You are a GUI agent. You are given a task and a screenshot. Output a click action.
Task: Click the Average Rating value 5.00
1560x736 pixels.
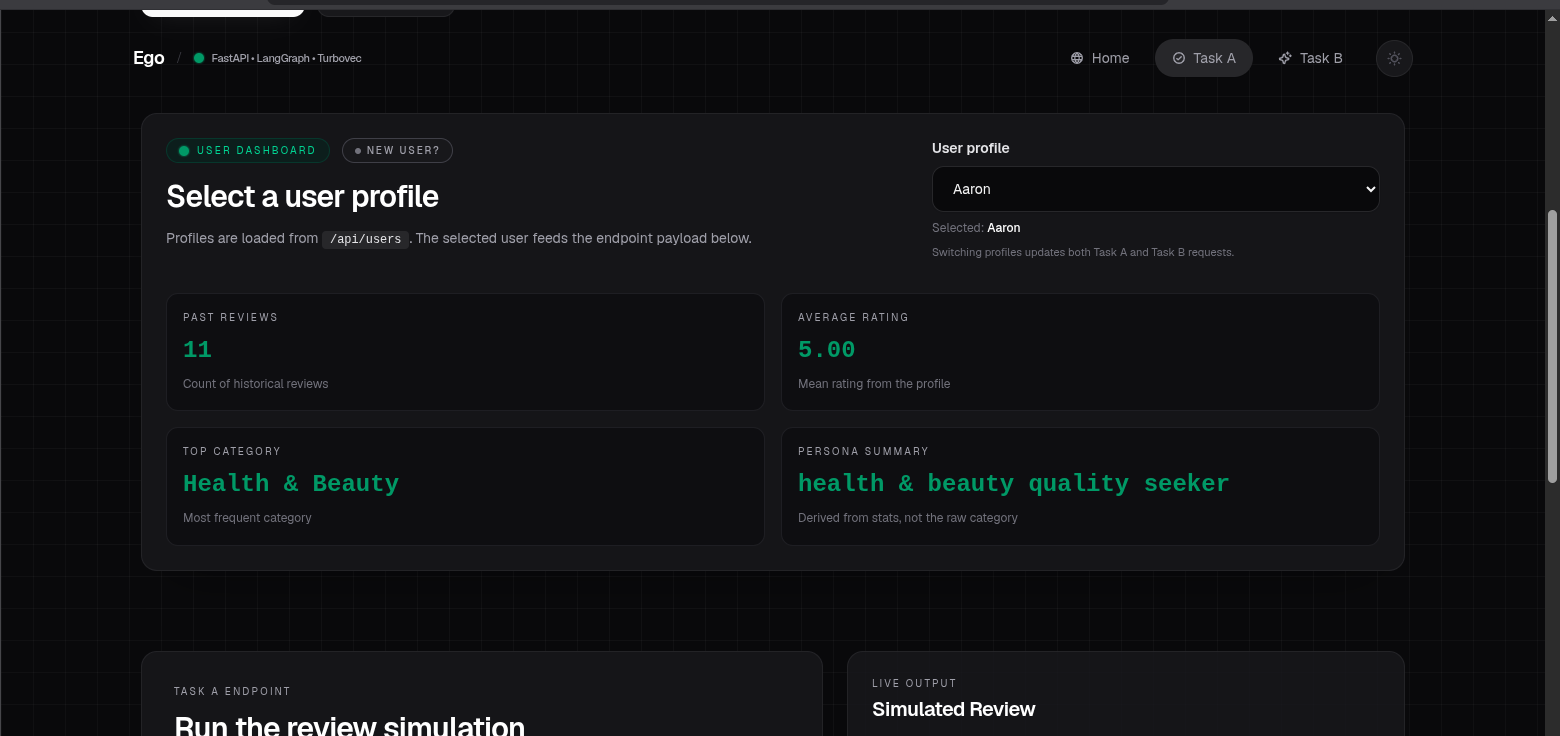tap(826, 350)
